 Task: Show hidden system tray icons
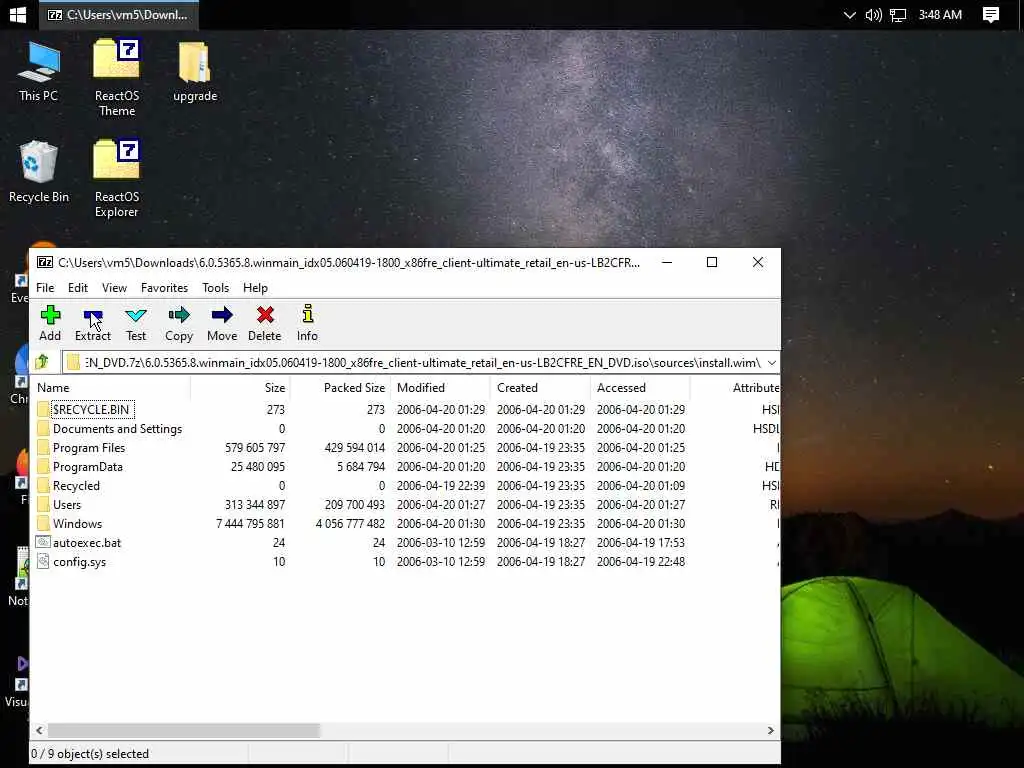(x=849, y=15)
